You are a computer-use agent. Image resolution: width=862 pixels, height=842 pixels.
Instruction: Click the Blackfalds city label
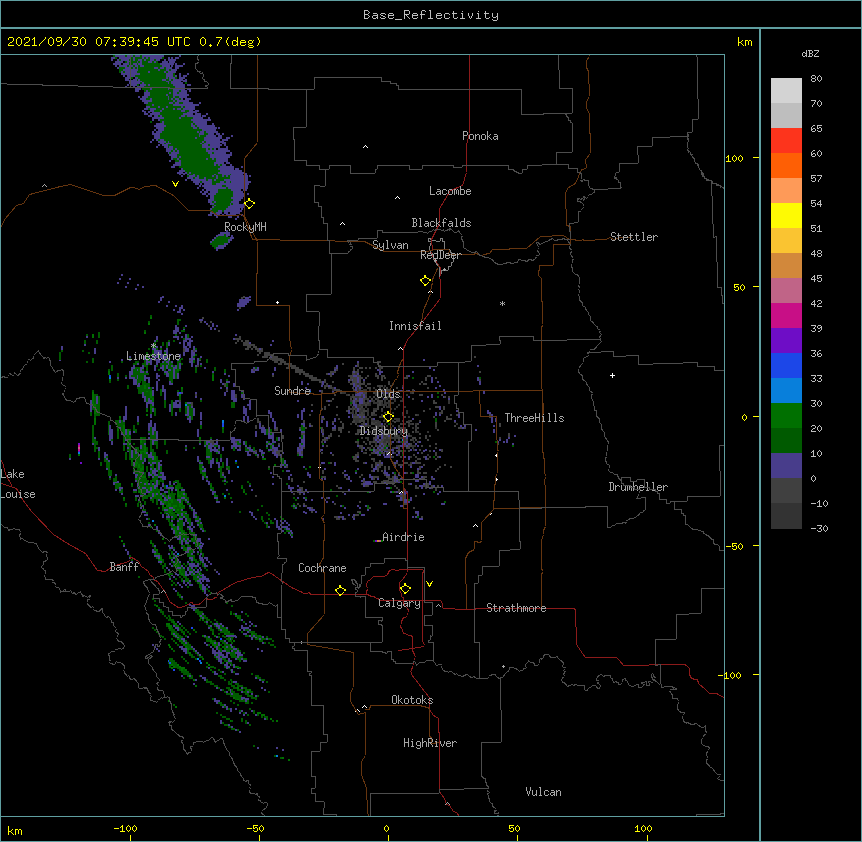point(441,223)
